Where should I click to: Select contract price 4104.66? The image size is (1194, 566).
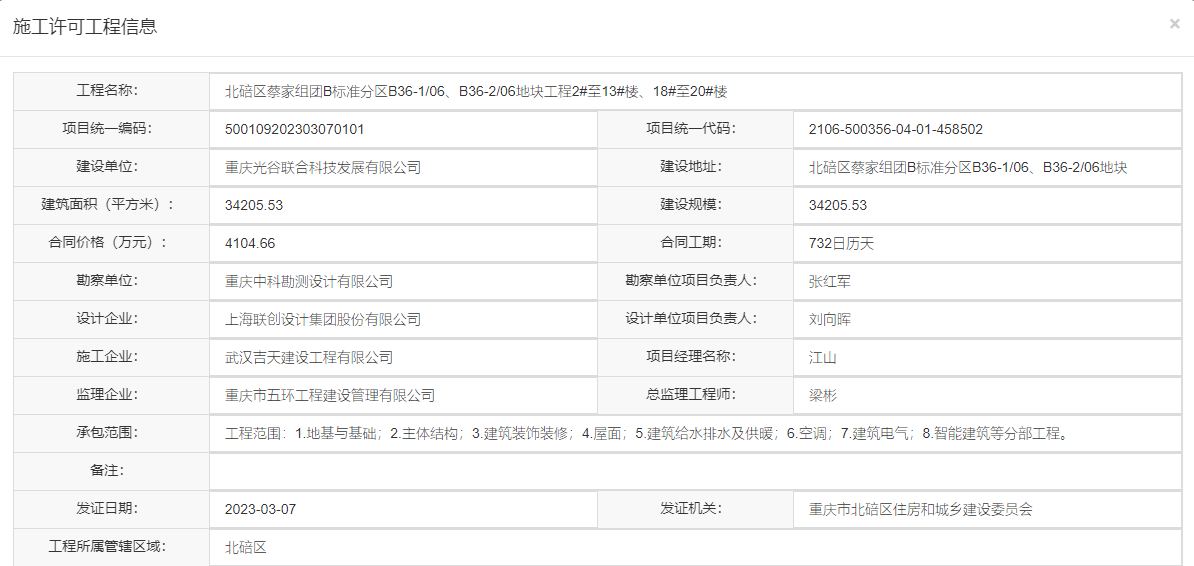click(x=251, y=244)
